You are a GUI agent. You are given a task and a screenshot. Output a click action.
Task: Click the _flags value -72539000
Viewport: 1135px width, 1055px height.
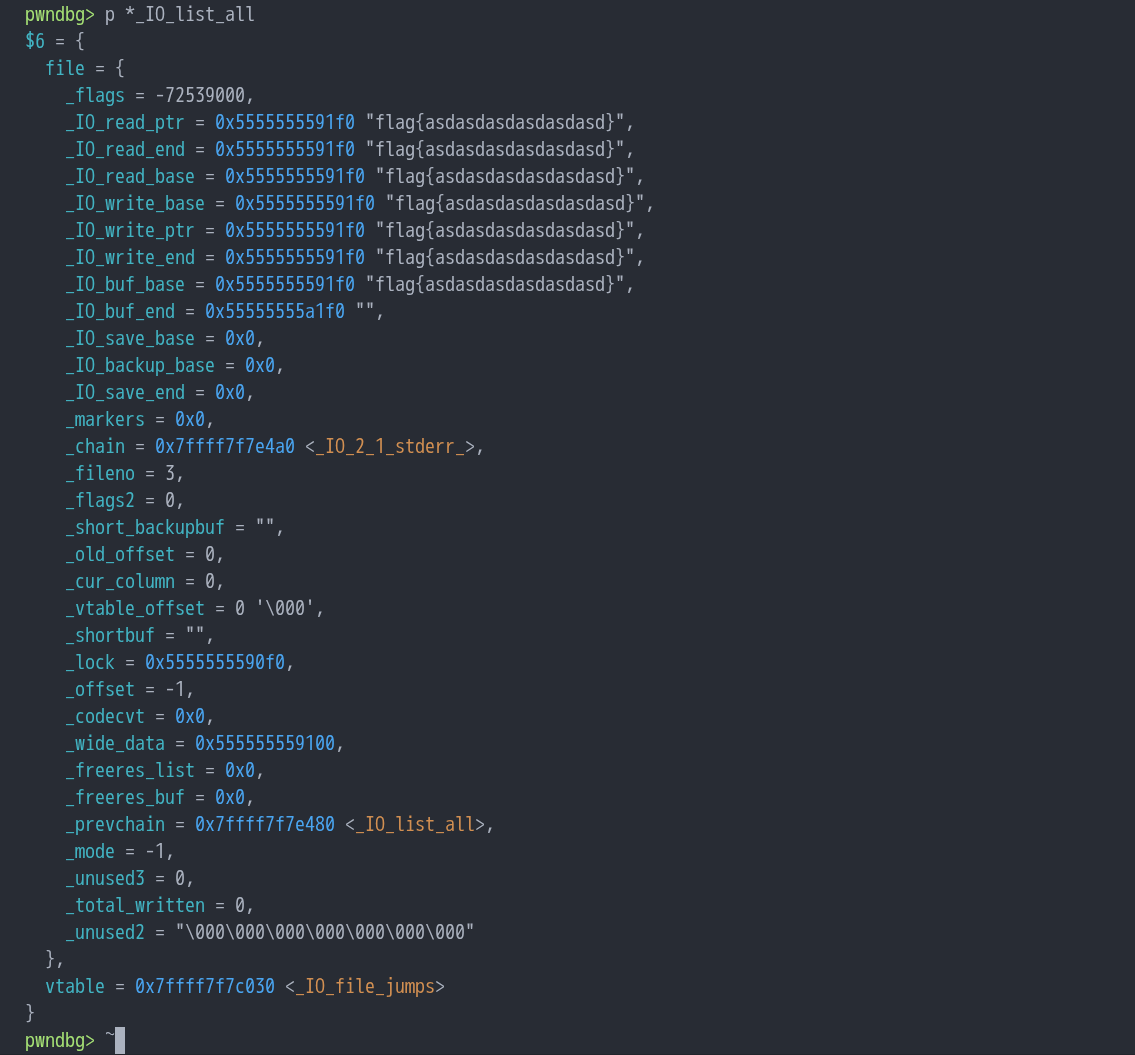coord(200,96)
